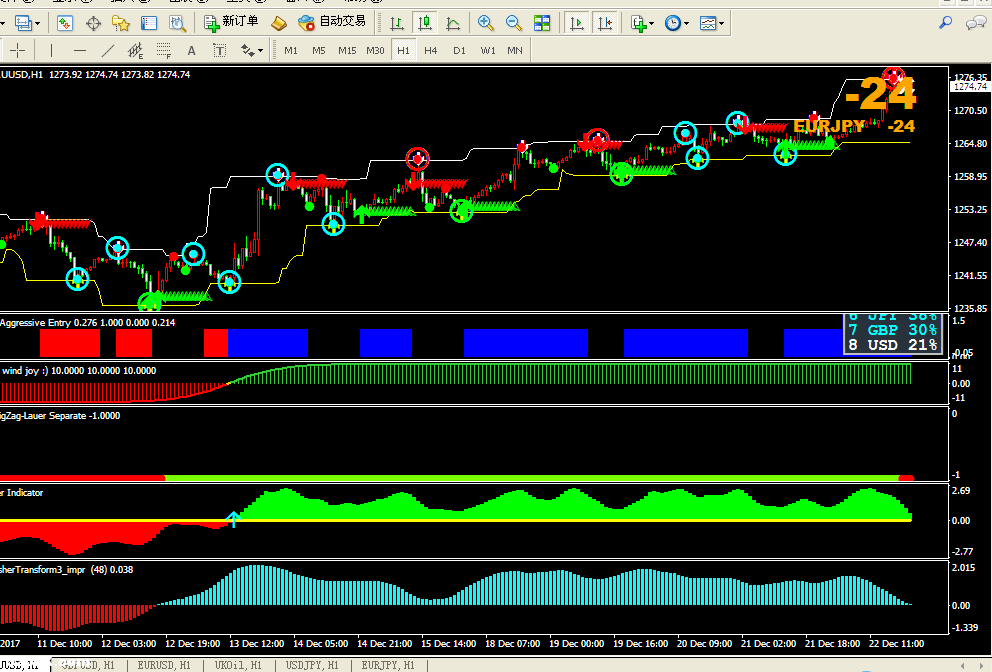
Task: Switch to M30 timeframe
Action: pos(375,51)
